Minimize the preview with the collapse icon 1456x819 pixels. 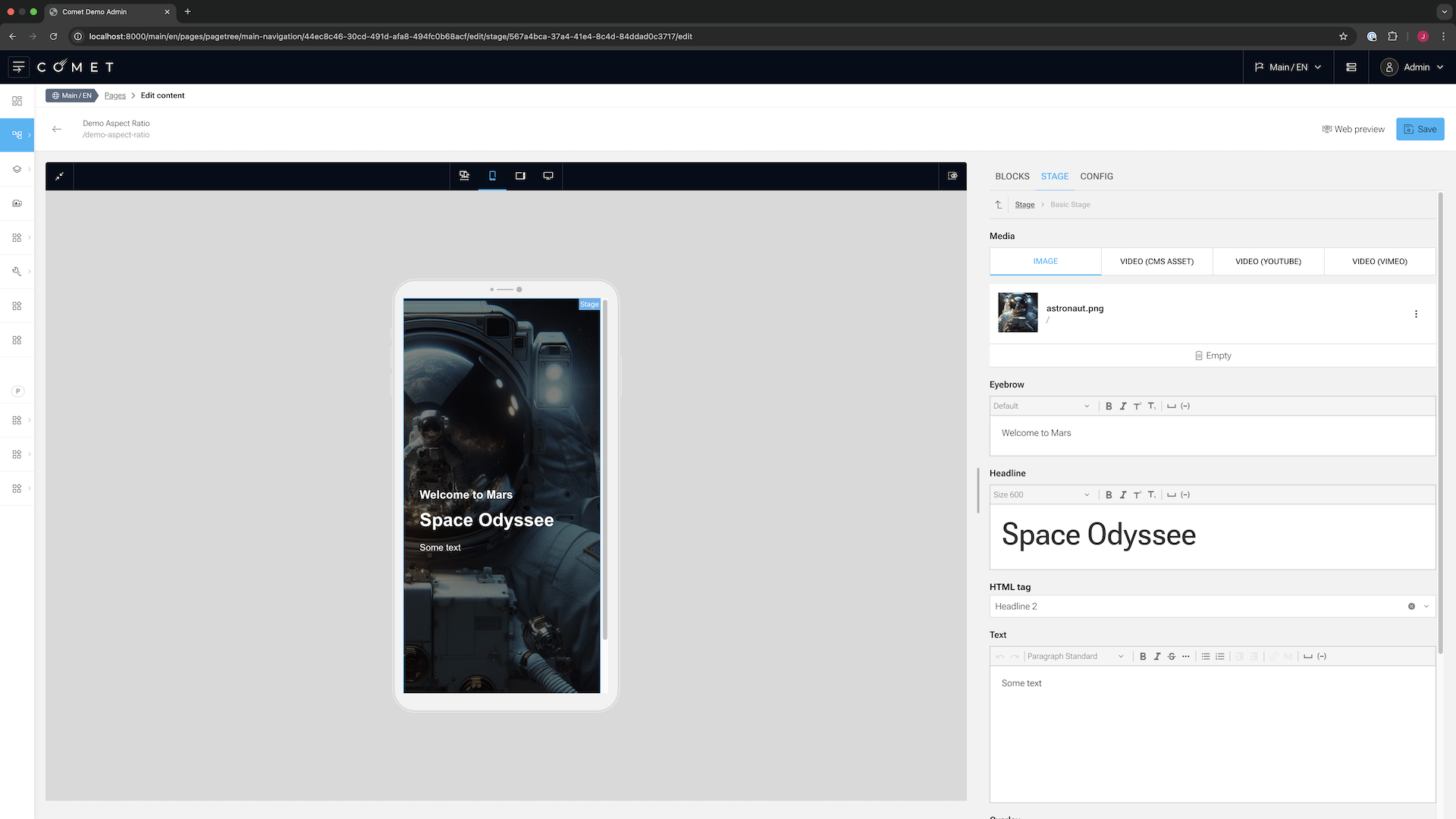[x=59, y=176]
